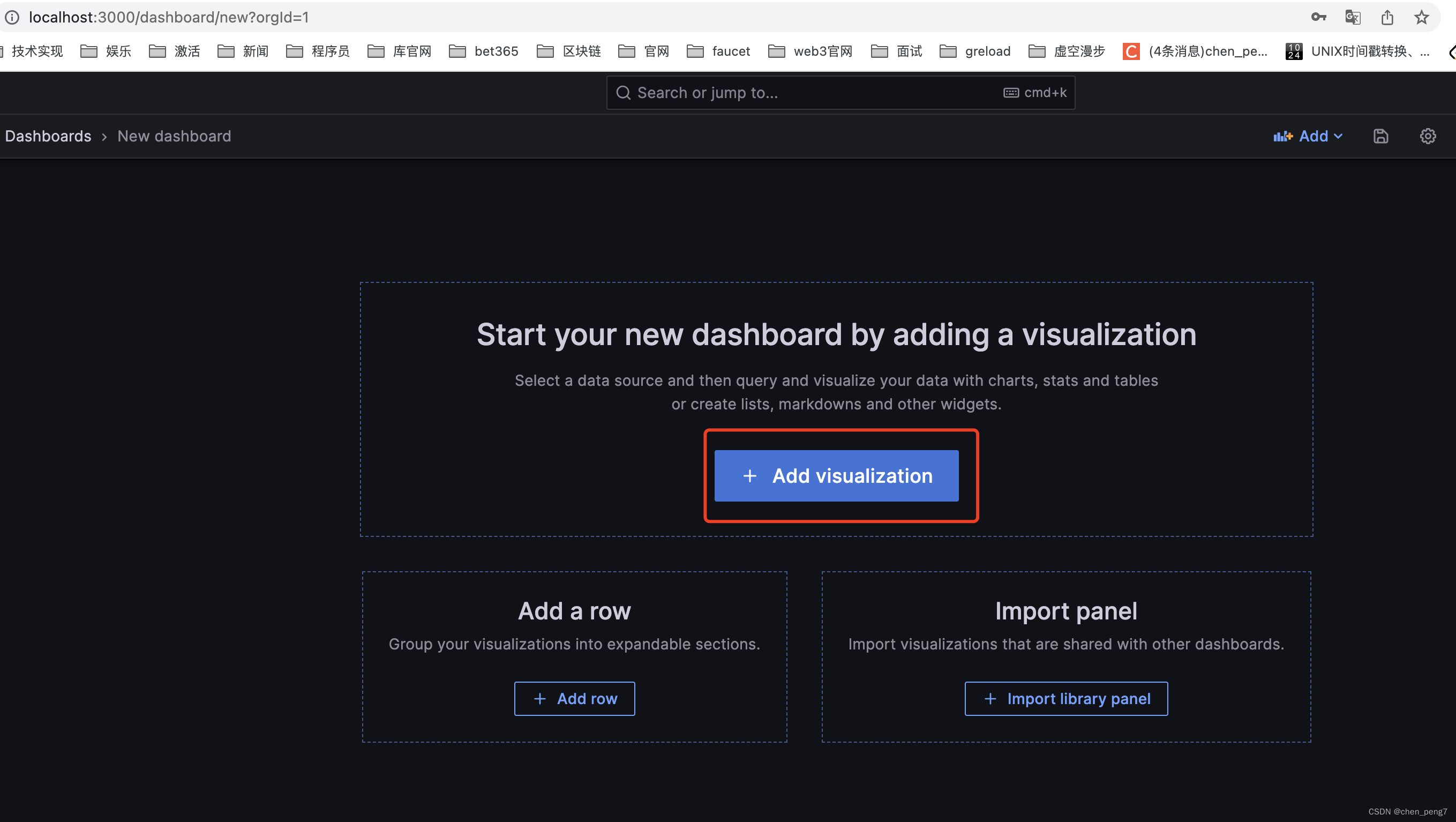Click the 'Start your new dashboard' heading

click(x=836, y=334)
